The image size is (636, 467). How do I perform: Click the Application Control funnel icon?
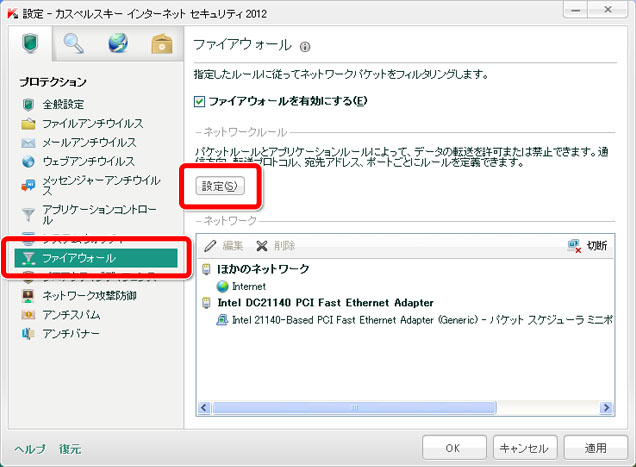(x=28, y=215)
